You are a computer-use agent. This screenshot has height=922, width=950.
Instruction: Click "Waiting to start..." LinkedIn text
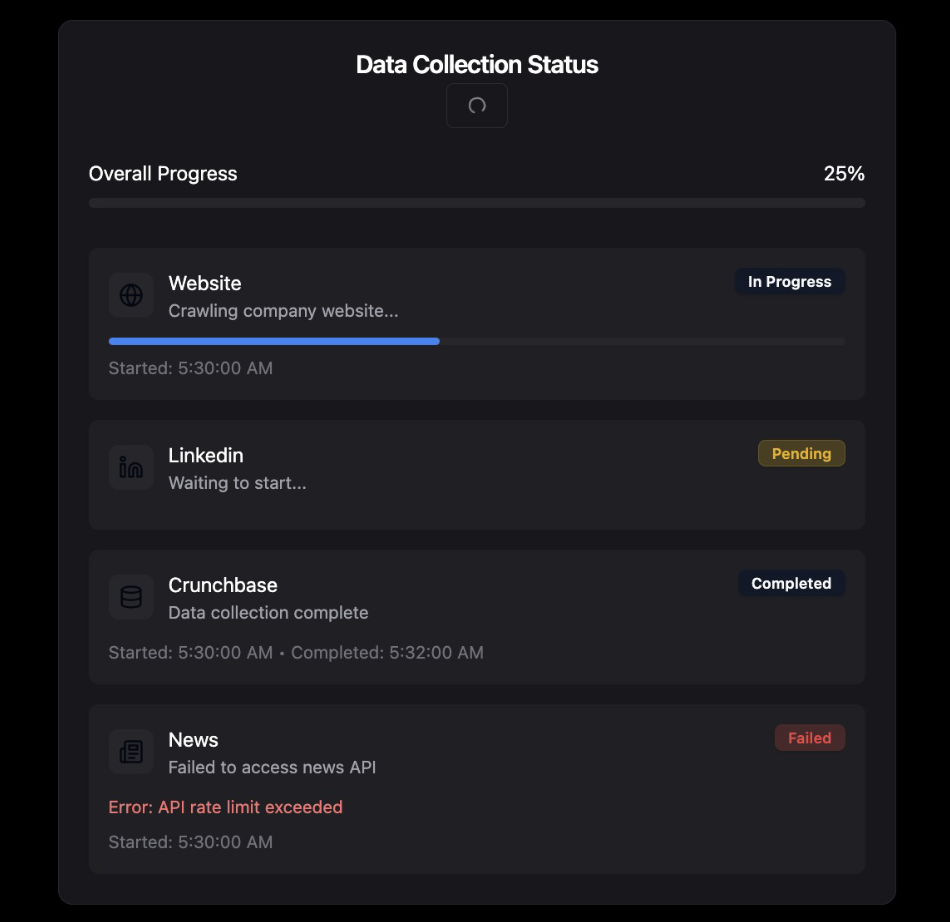pos(237,483)
